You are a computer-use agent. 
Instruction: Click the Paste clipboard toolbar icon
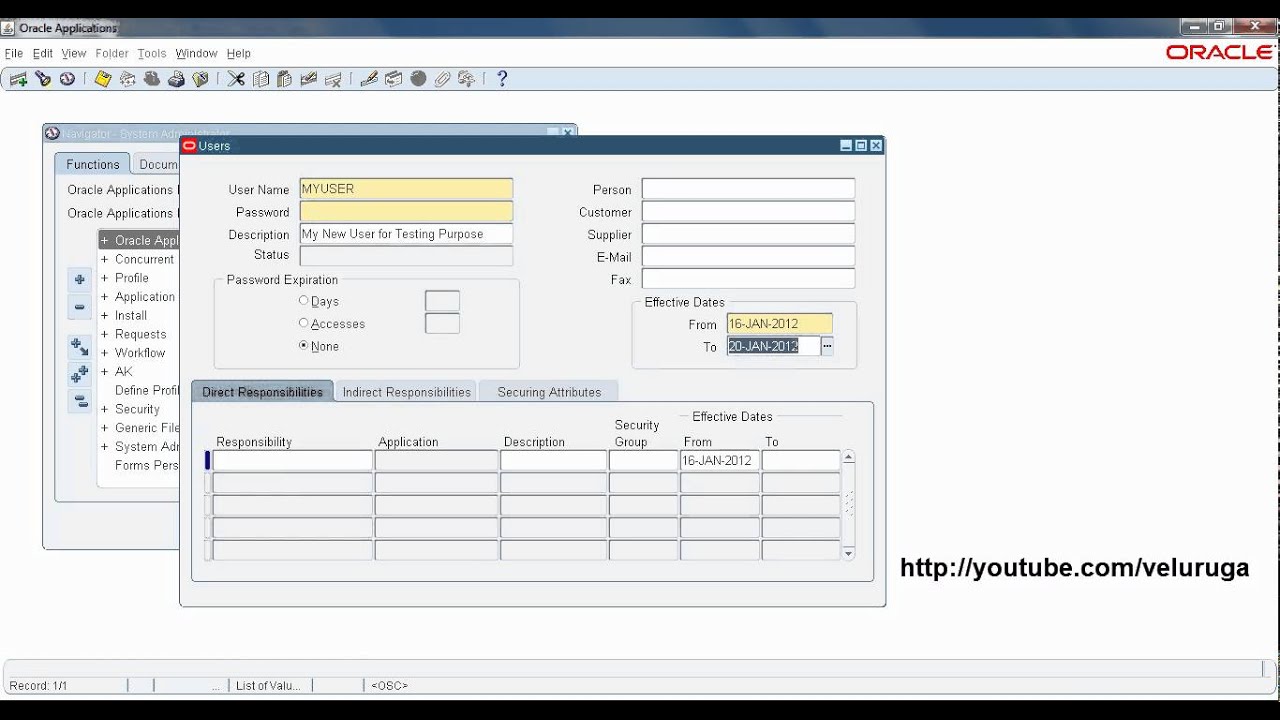tap(284, 79)
